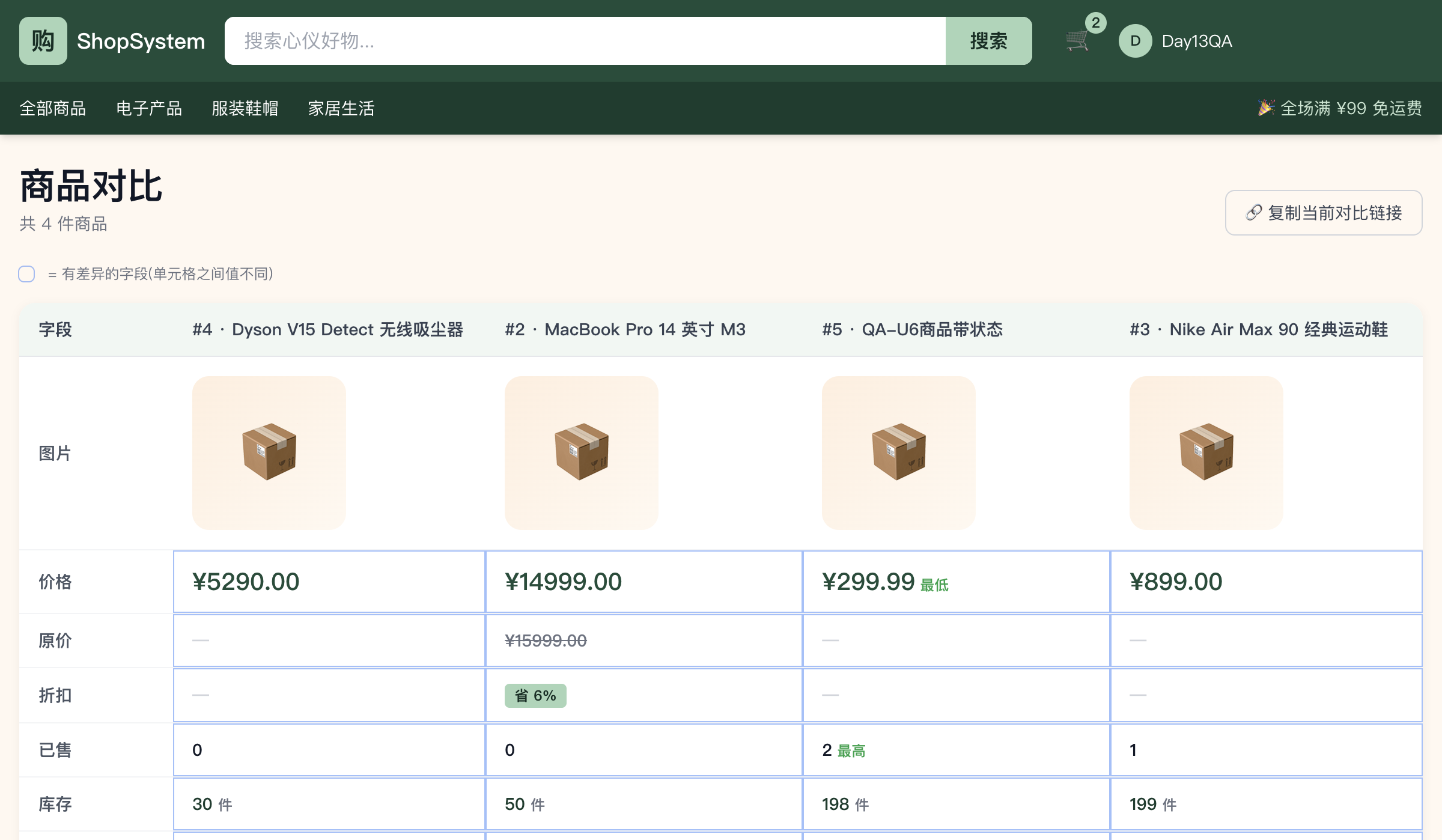
Task: Click the 最低 lowest price tag
Action: point(934,585)
